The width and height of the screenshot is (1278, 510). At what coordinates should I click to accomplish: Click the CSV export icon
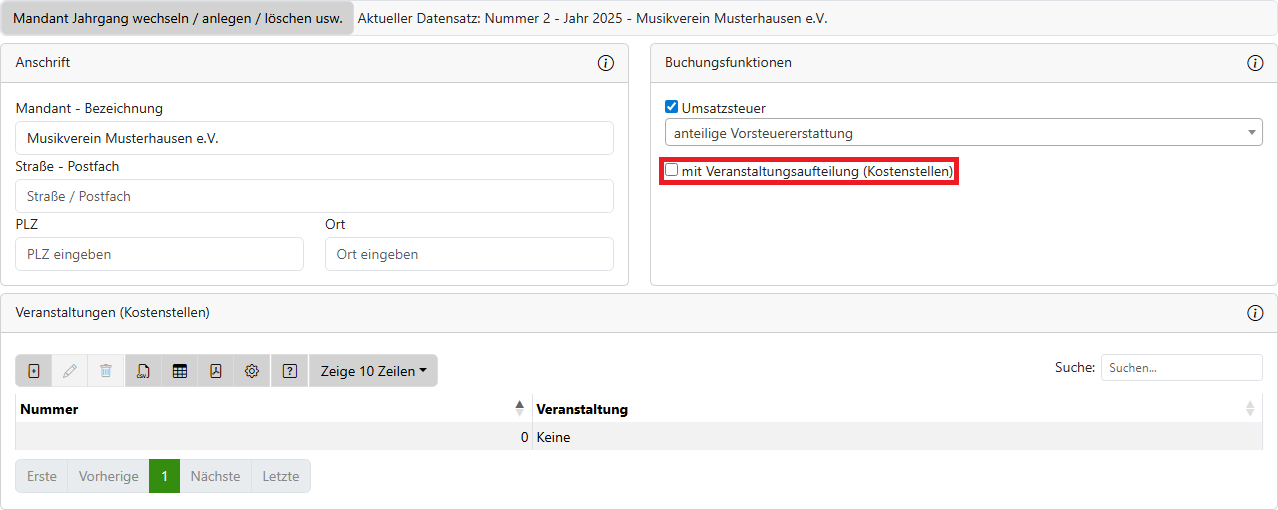tap(143, 371)
